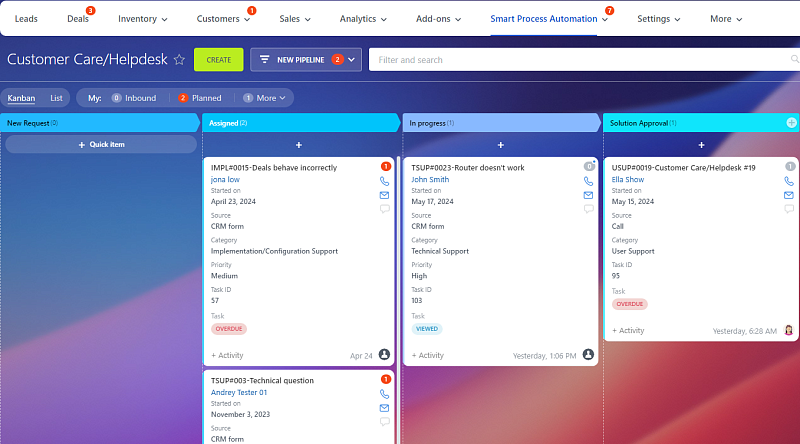Click chat bubble icon on TSUP#003 card
The image size is (800, 444).
pyautogui.click(x=384, y=422)
